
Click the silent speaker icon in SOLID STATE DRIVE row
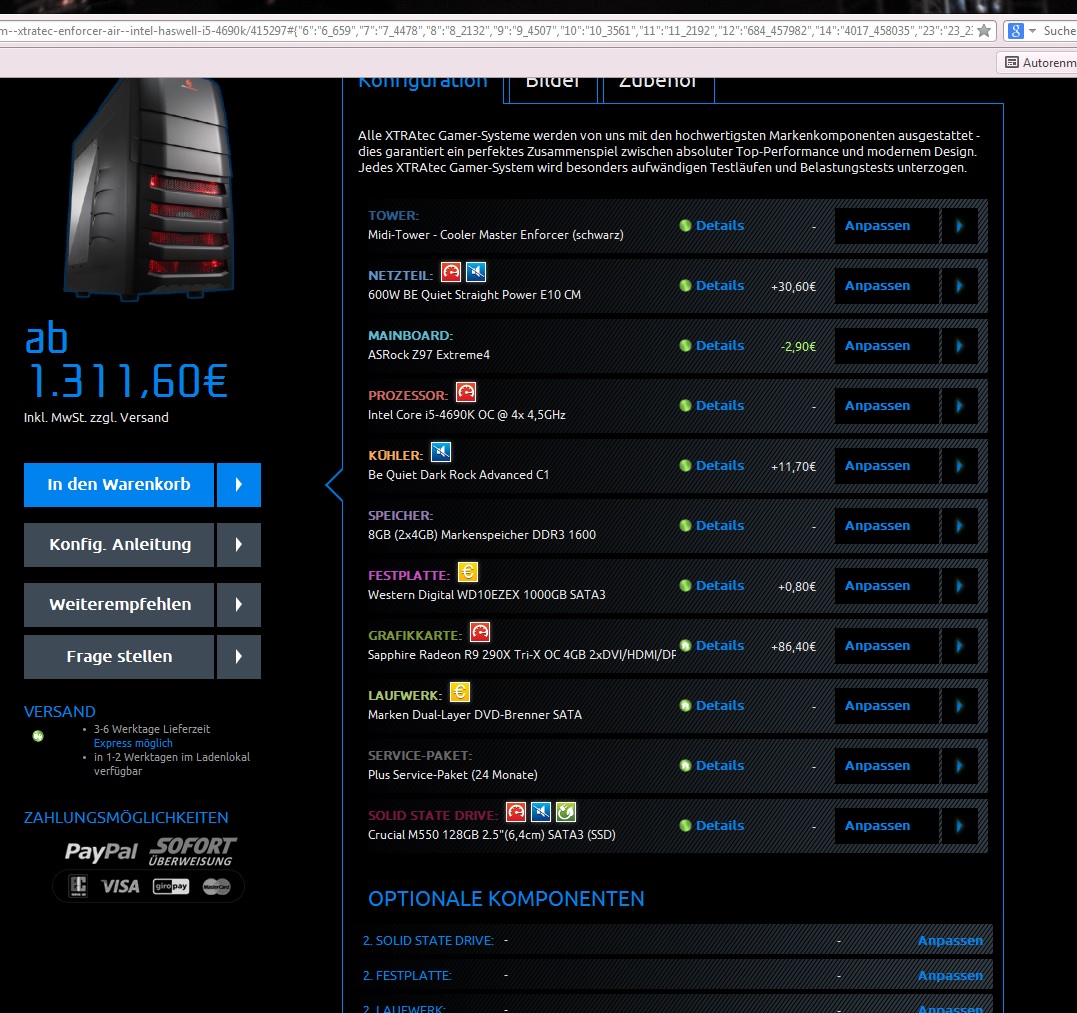point(541,812)
